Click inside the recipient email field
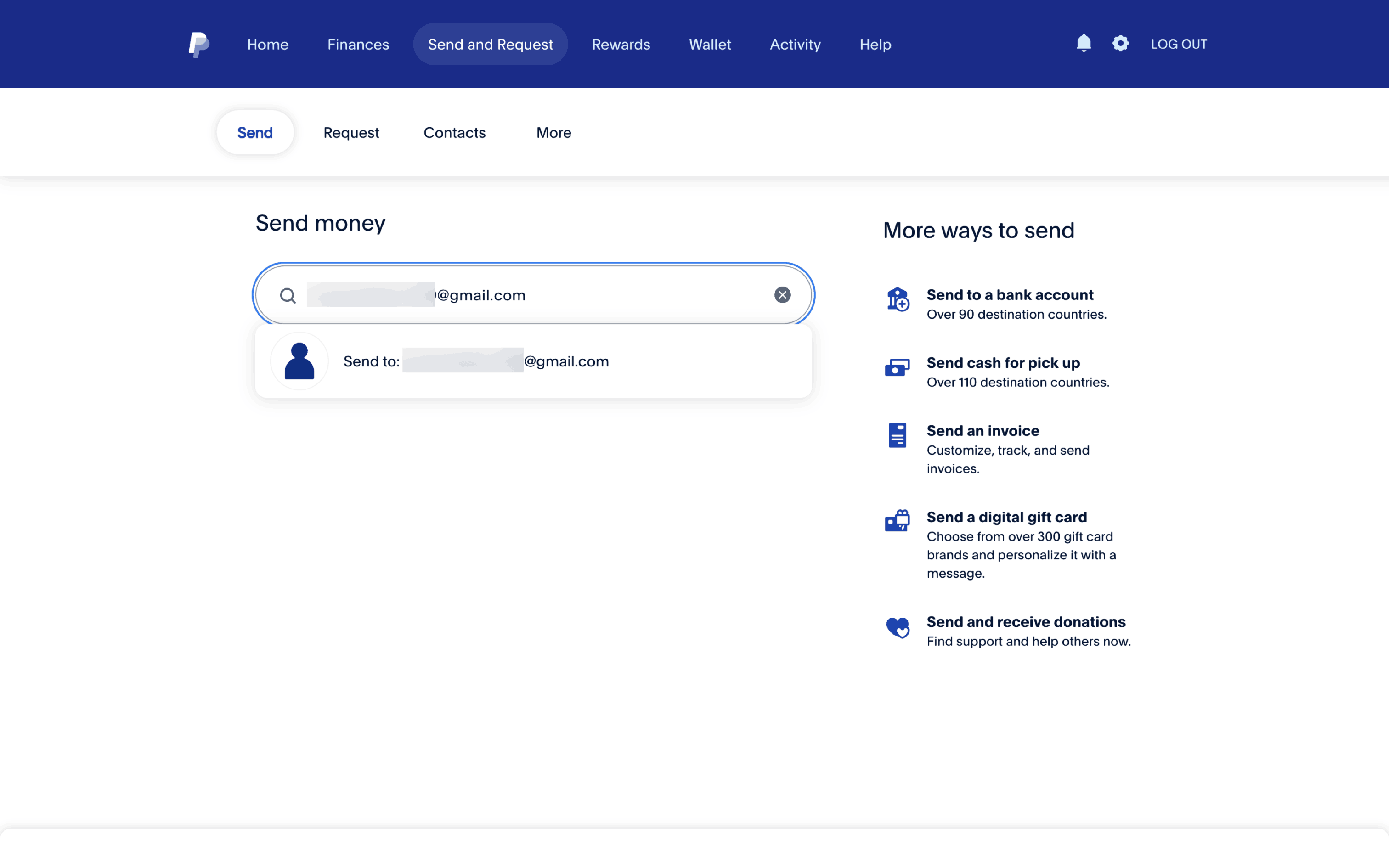Screen dimensions: 1389x868 pyautogui.click(x=632, y=295)
